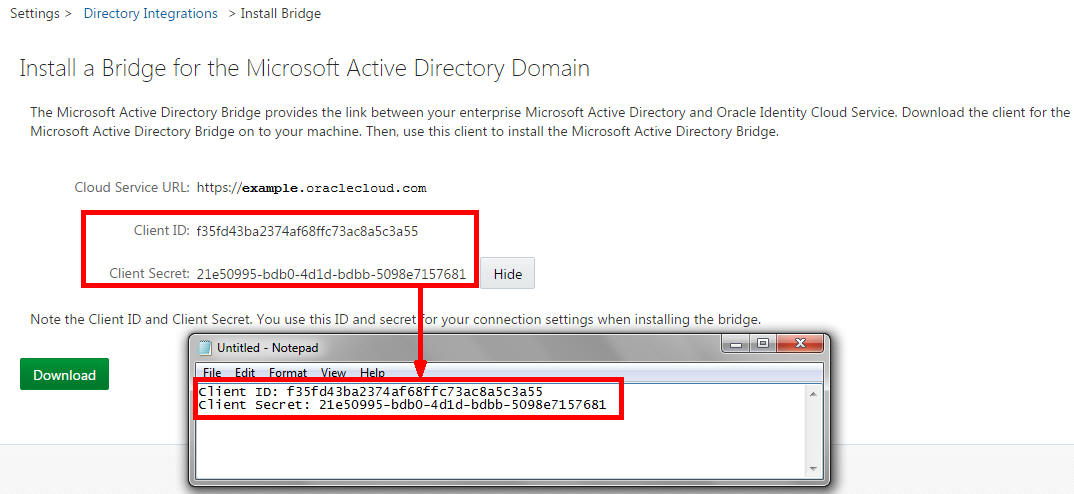The image size is (1074, 494).
Task: Click the Untitled - Notepad title text
Action: (268, 348)
